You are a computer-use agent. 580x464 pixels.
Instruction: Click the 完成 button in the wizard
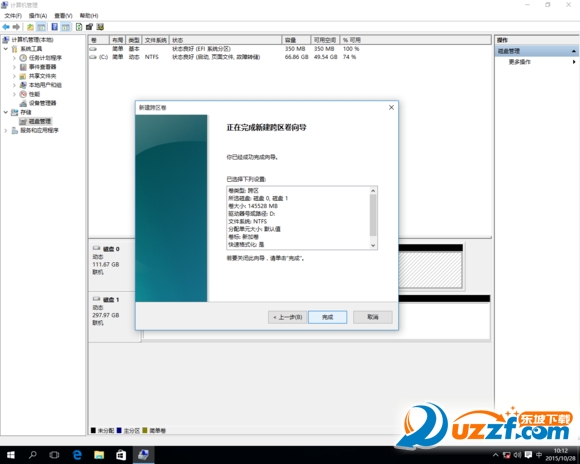tap(327, 317)
